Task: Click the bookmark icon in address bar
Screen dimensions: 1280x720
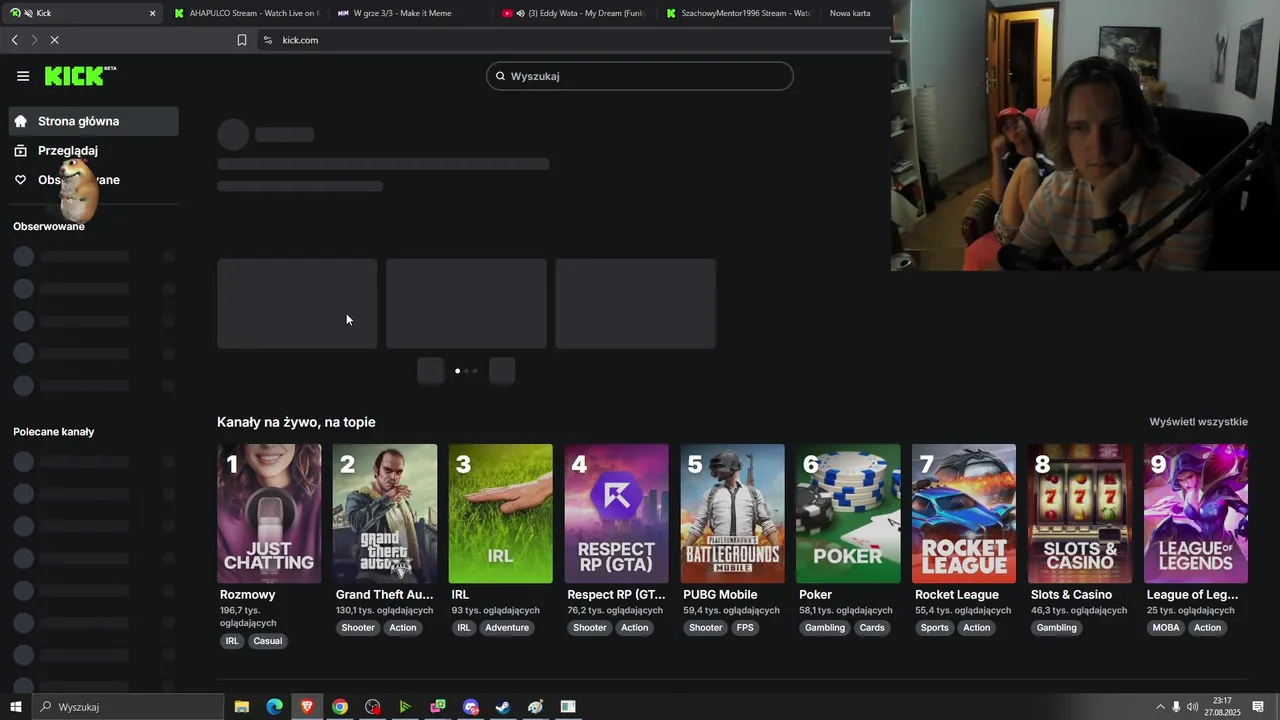Action: (242, 40)
